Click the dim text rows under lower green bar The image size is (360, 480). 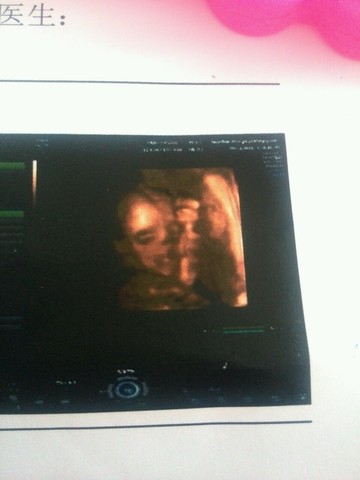[x=12, y=233]
